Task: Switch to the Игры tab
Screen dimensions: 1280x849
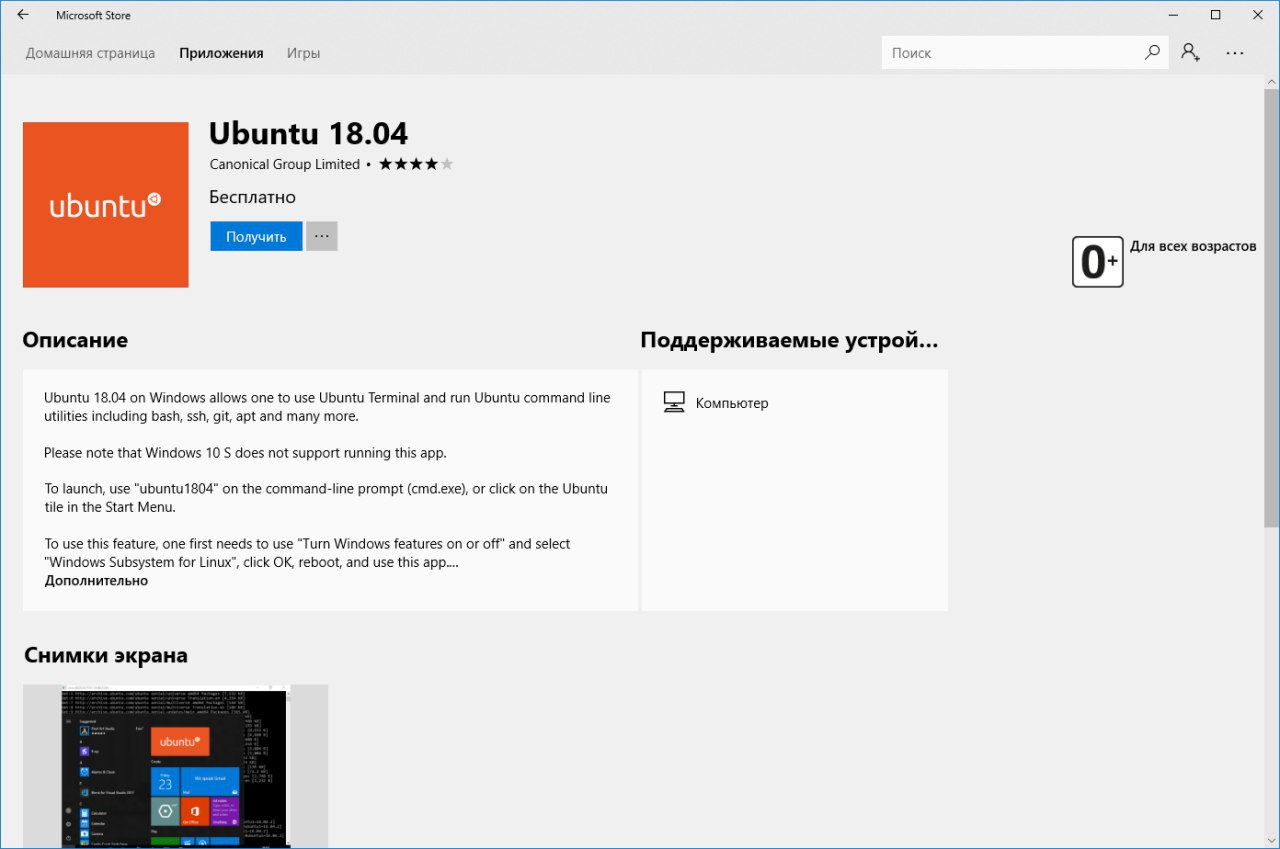Action: click(303, 53)
